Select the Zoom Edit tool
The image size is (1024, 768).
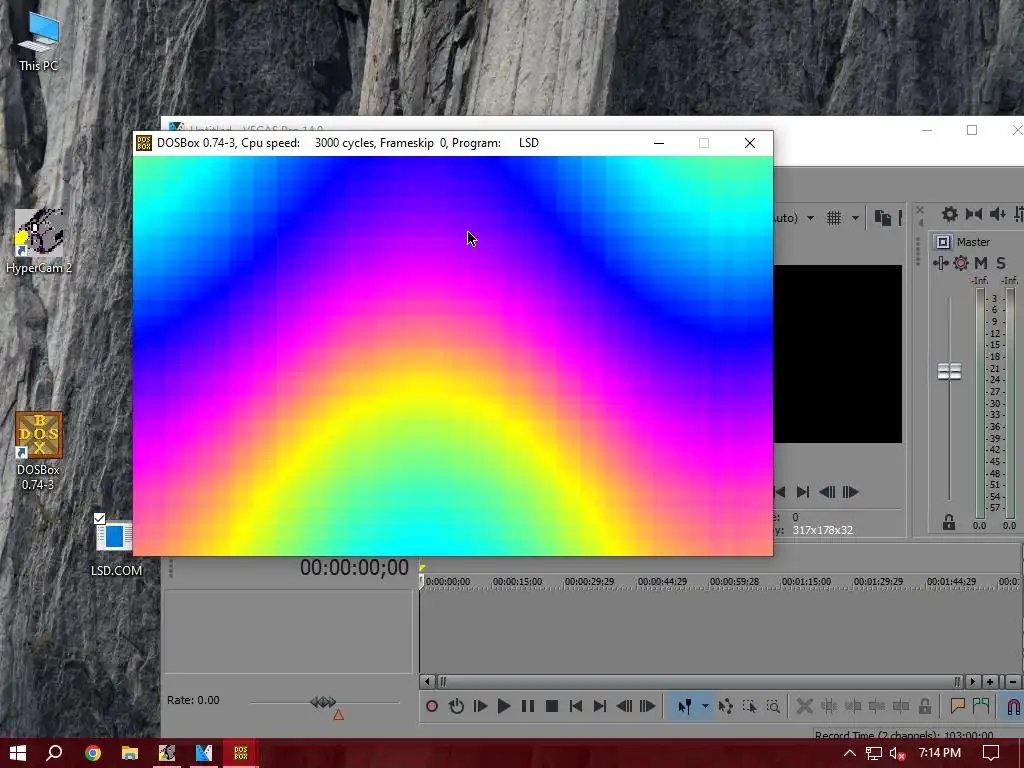point(773,706)
